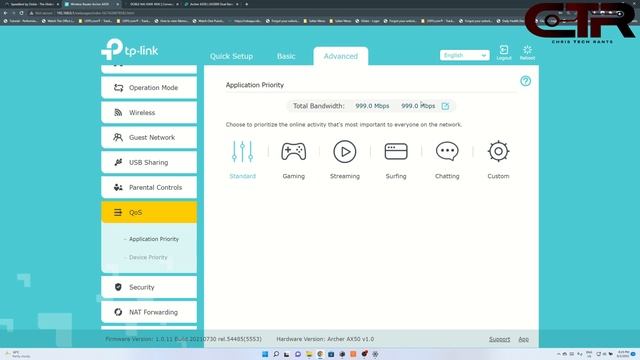Pick the Streaming play icon
The width and height of the screenshot is (640, 360).
[345, 151]
